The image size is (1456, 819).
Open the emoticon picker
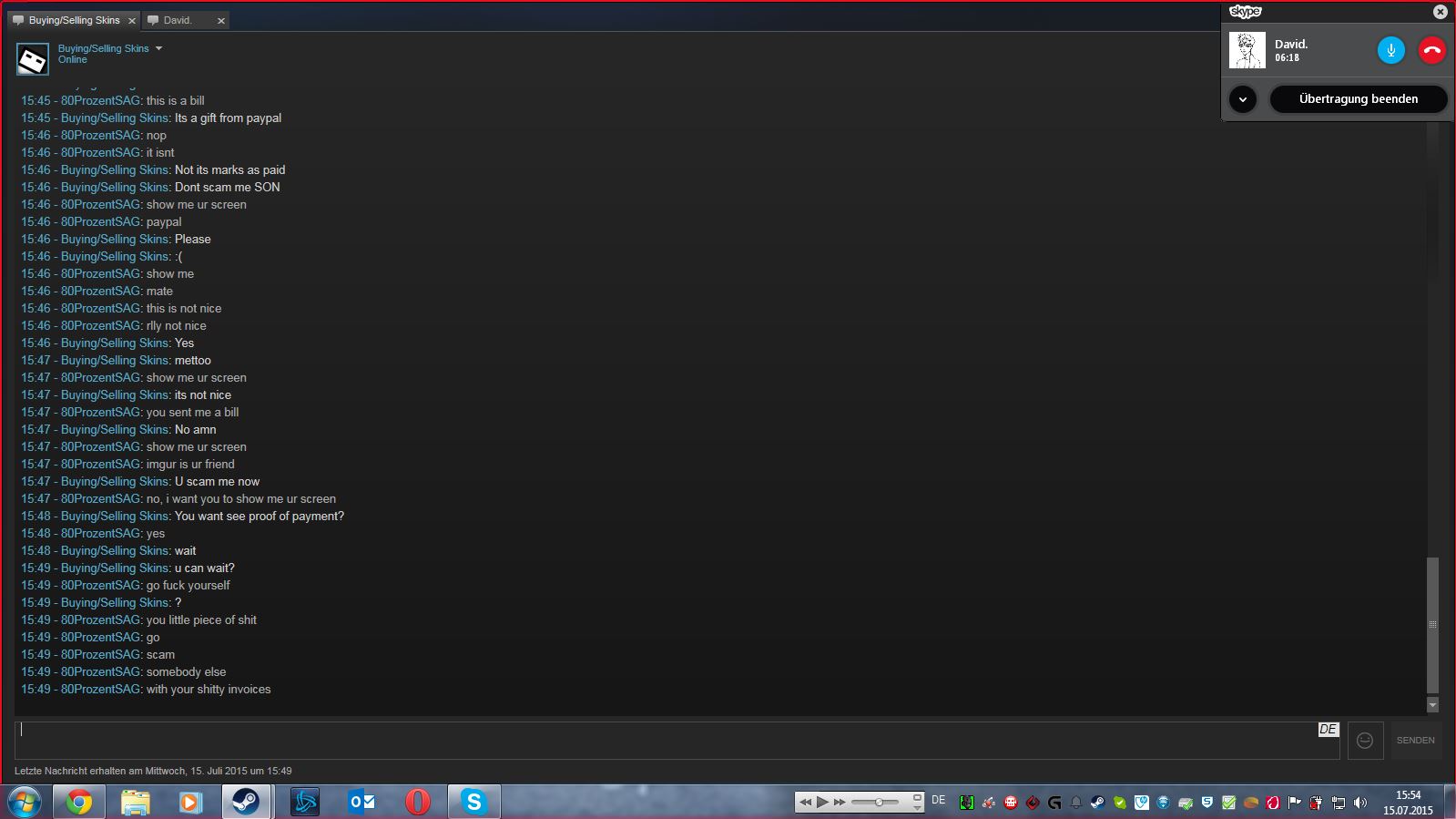[x=1364, y=741]
